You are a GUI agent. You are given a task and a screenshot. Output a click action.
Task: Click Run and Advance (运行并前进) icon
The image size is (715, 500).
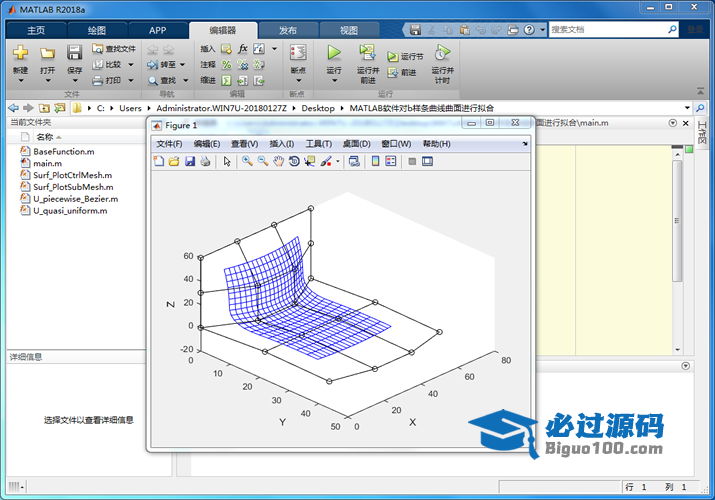[x=368, y=52]
